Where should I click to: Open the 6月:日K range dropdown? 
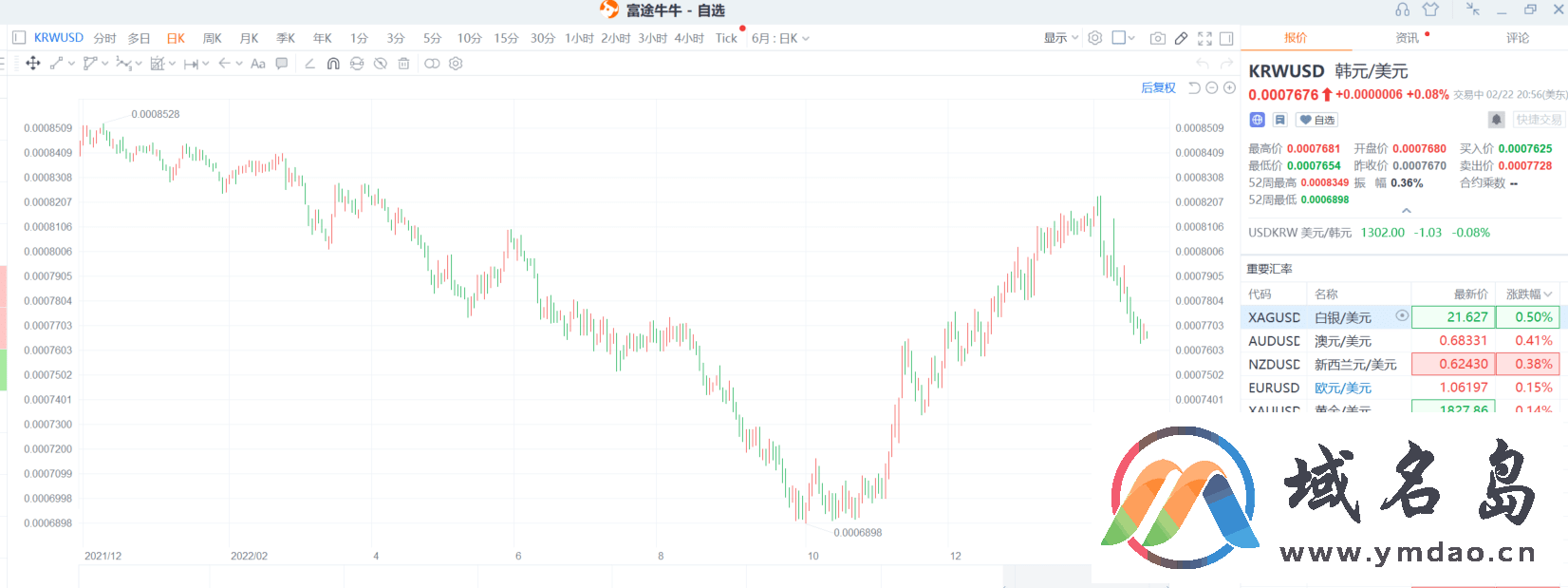coord(780,38)
